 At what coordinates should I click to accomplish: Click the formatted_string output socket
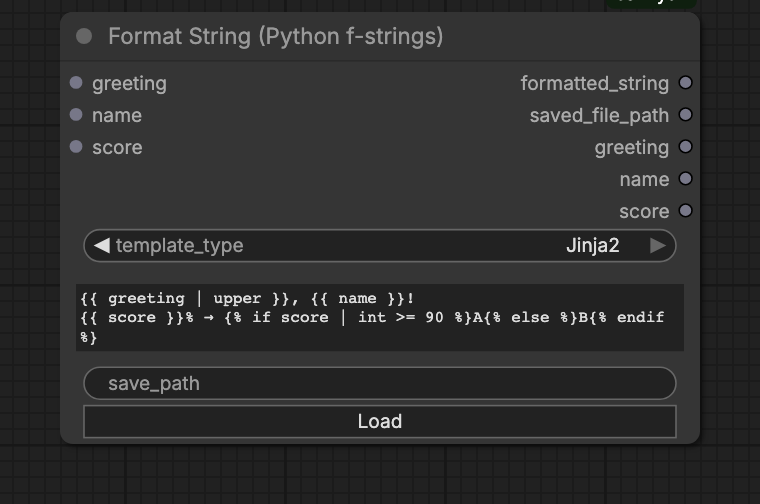tap(685, 83)
